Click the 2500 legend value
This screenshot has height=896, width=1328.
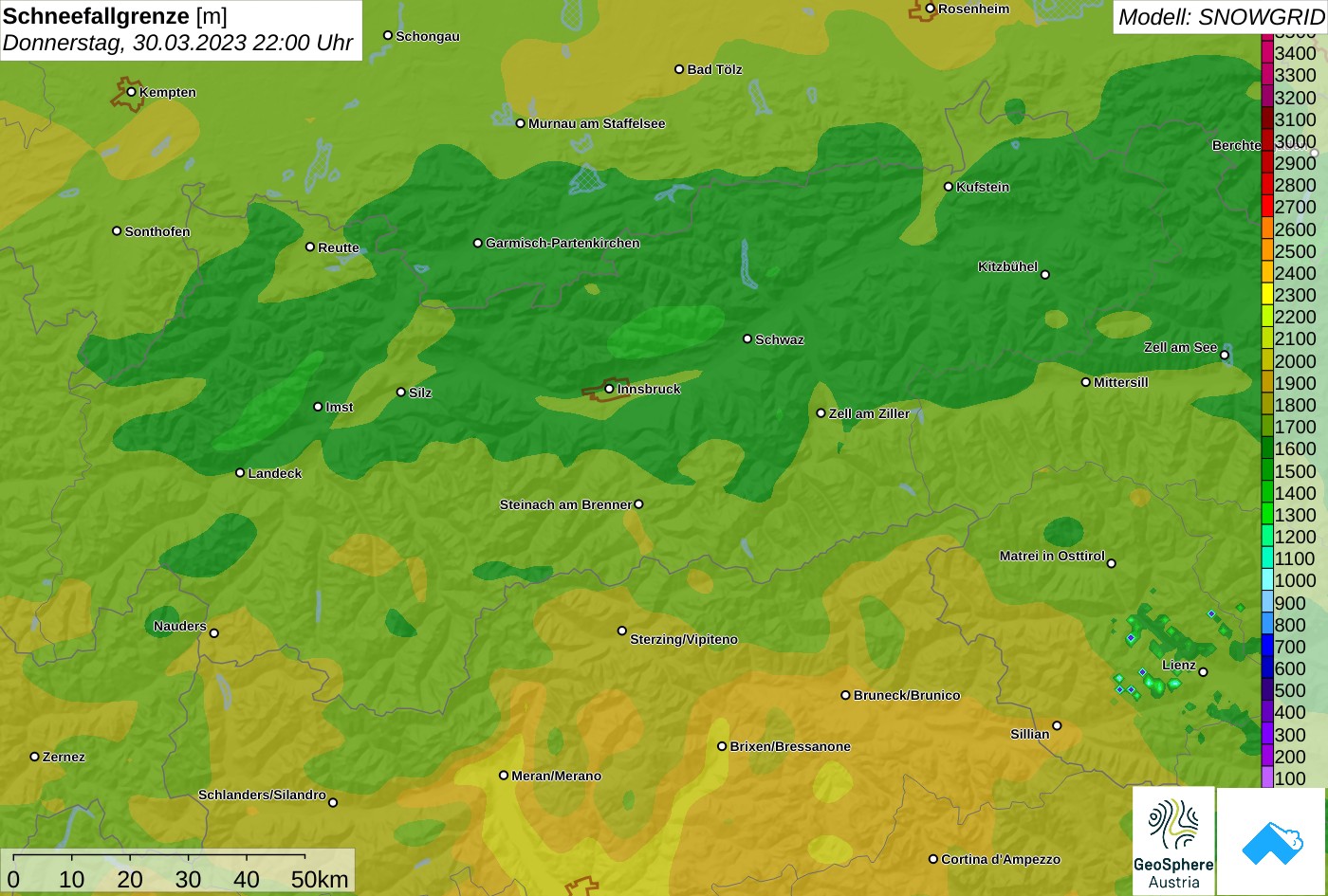tap(1296, 251)
